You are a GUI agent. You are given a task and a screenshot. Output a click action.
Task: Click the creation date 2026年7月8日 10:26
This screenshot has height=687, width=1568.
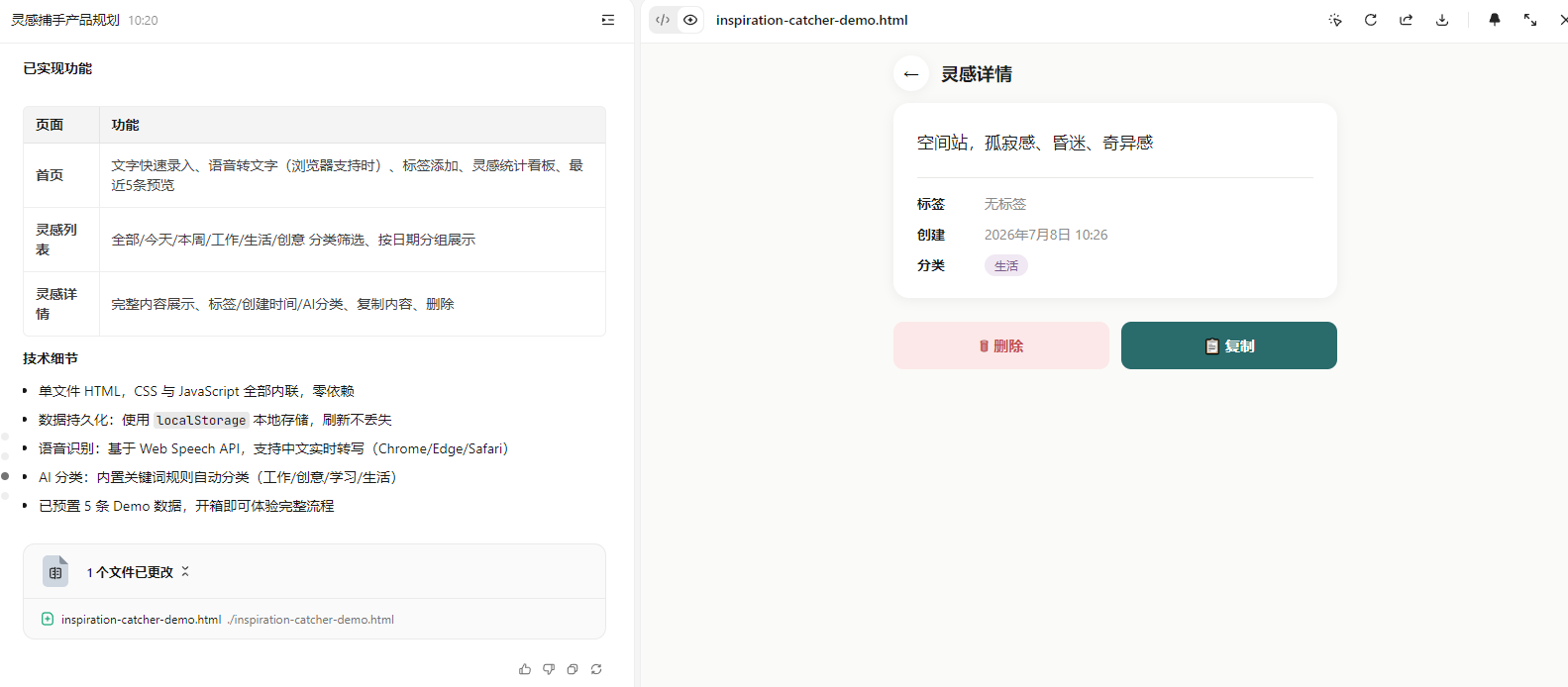pyautogui.click(x=1046, y=235)
